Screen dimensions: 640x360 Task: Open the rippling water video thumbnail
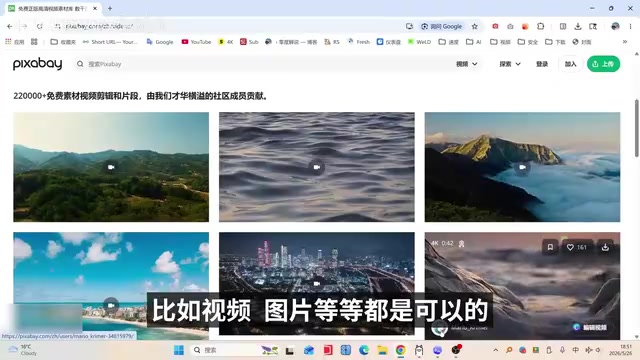[317, 167]
